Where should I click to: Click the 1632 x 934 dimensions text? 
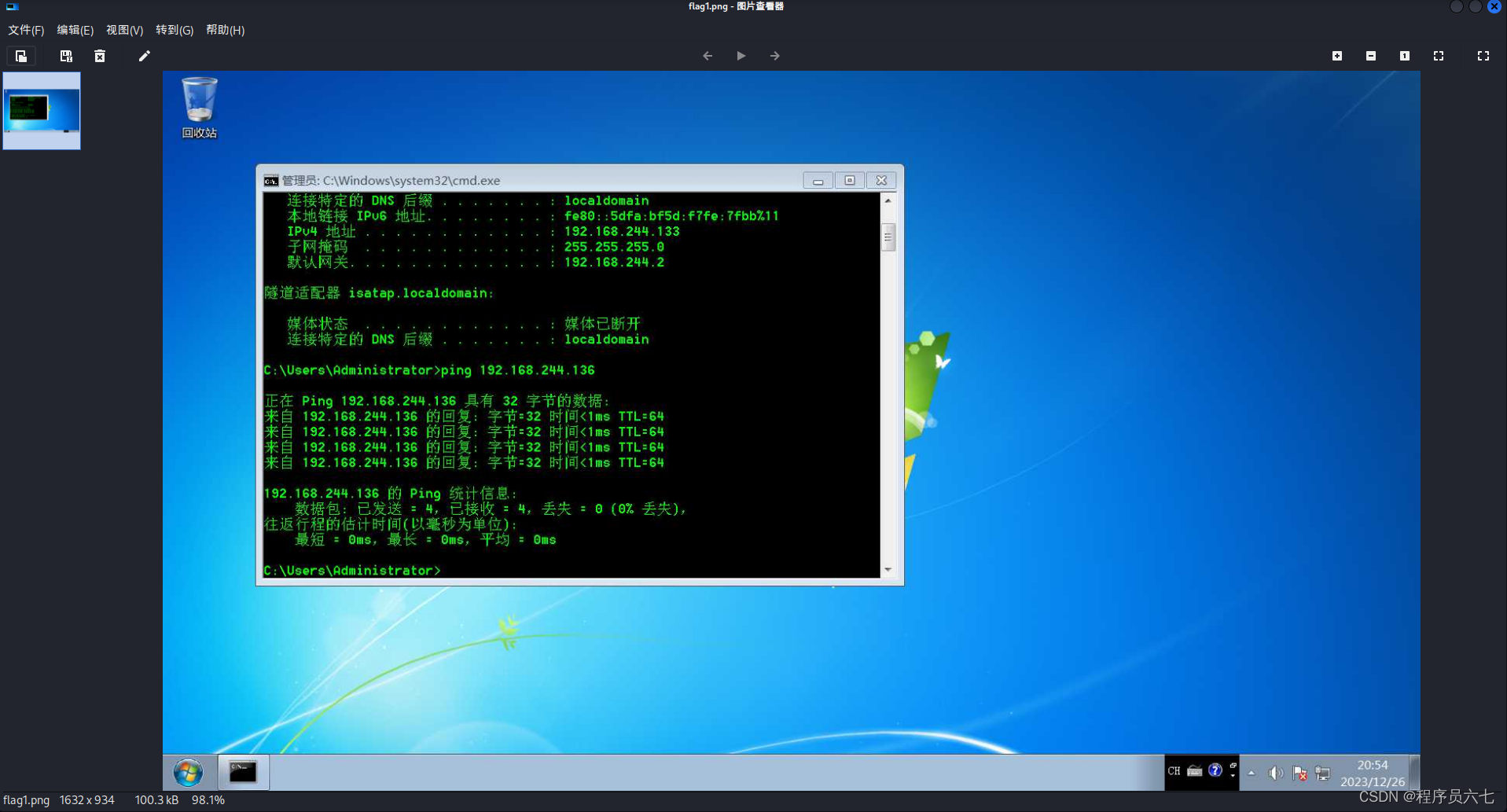pyautogui.click(x=86, y=800)
